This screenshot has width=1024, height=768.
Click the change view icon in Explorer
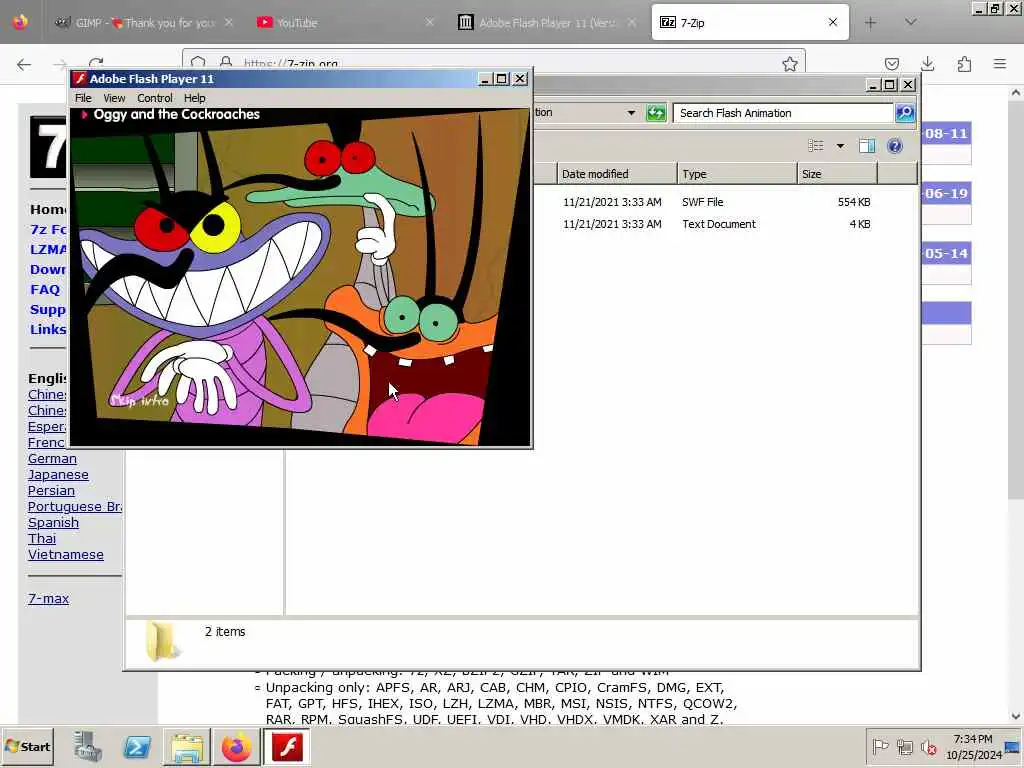(x=816, y=146)
